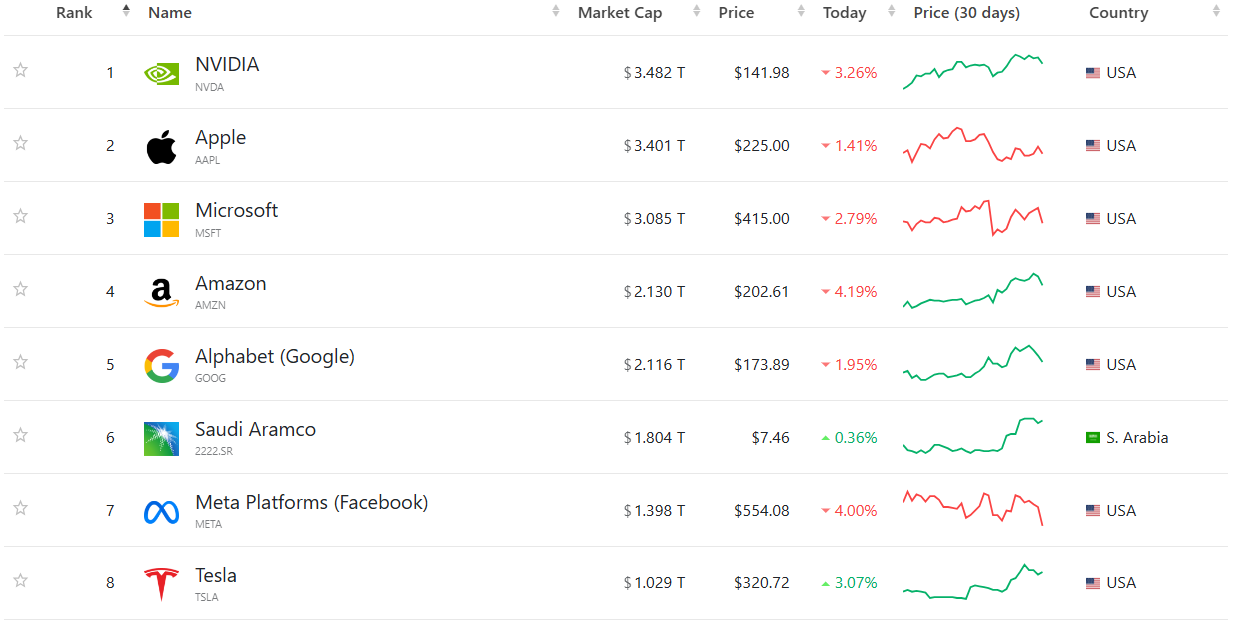This screenshot has width=1234, height=621.
Task: Click the Tesla logo icon
Action: tap(161, 584)
